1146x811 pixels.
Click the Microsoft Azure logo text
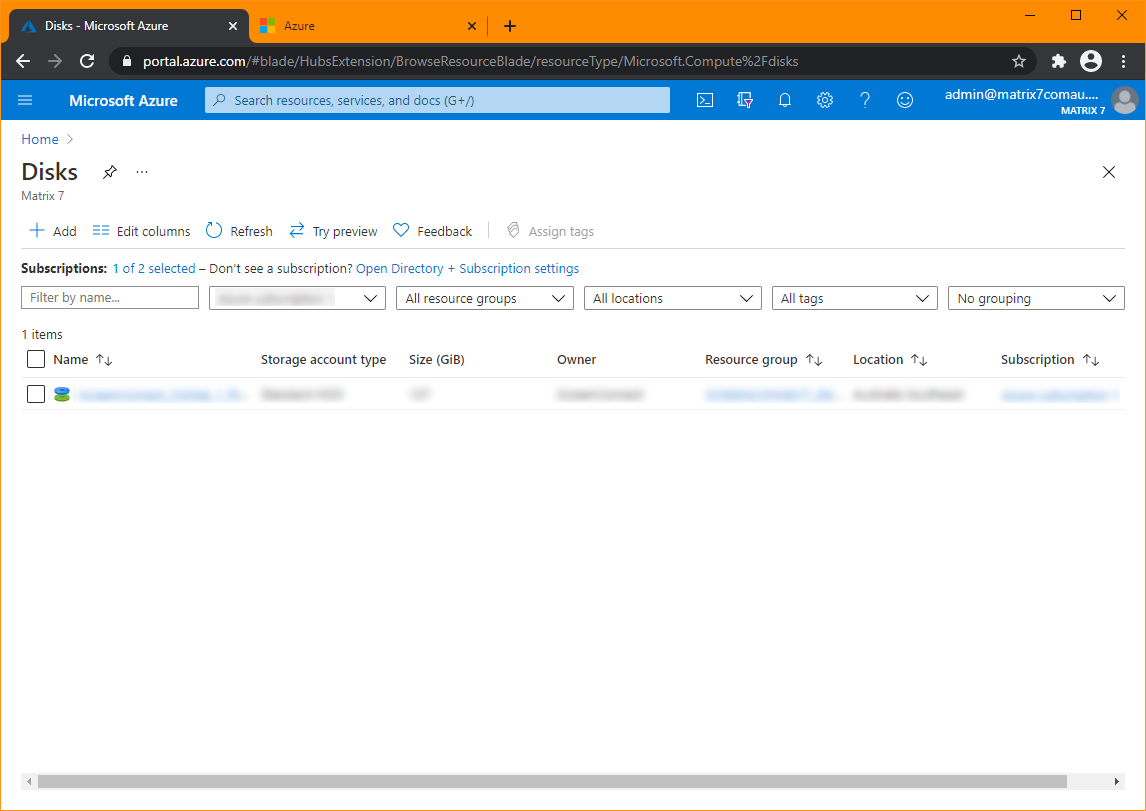pyautogui.click(x=124, y=101)
